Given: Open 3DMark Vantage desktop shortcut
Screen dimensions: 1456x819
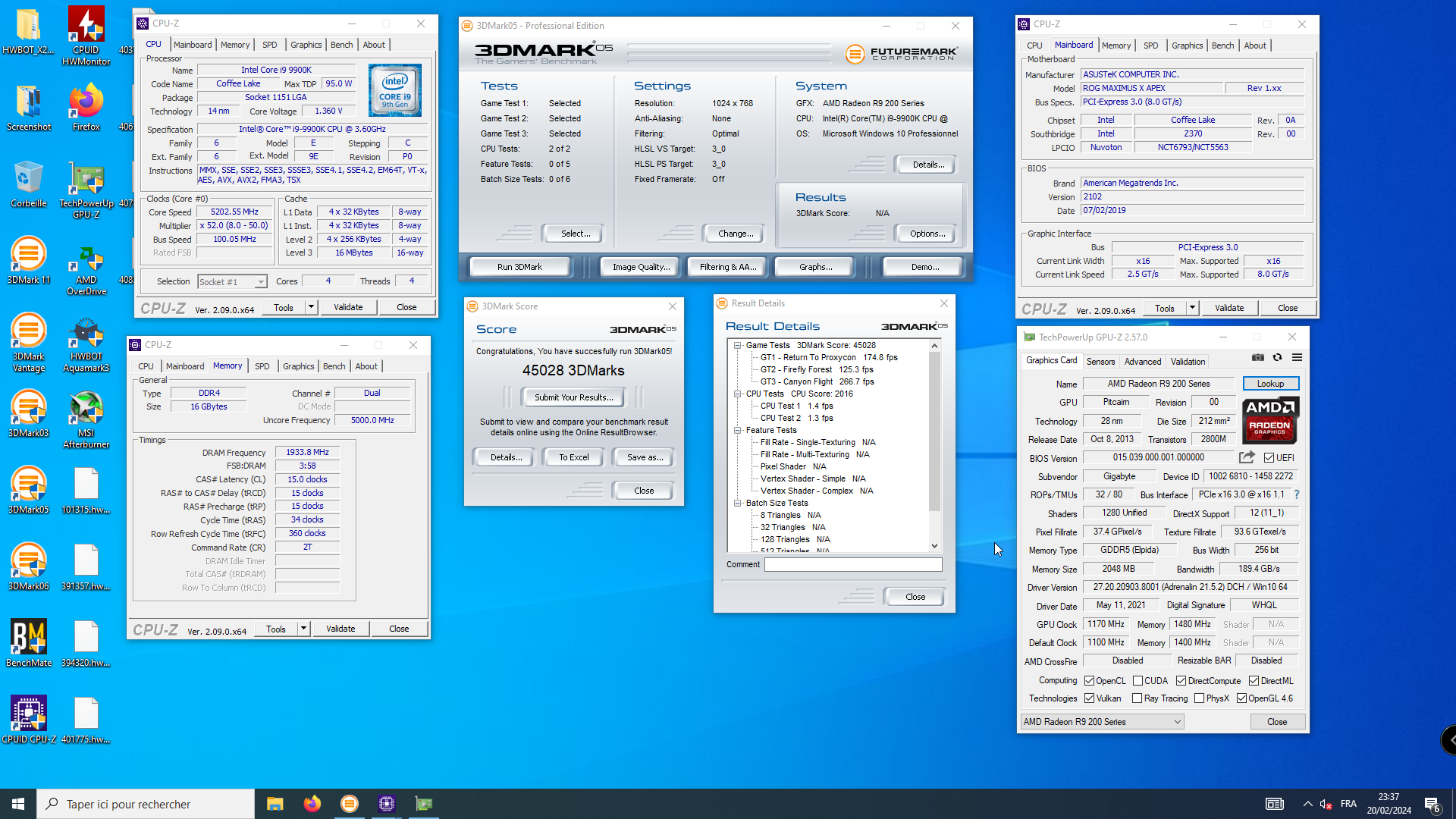Looking at the screenshot, I should pos(29,343).
